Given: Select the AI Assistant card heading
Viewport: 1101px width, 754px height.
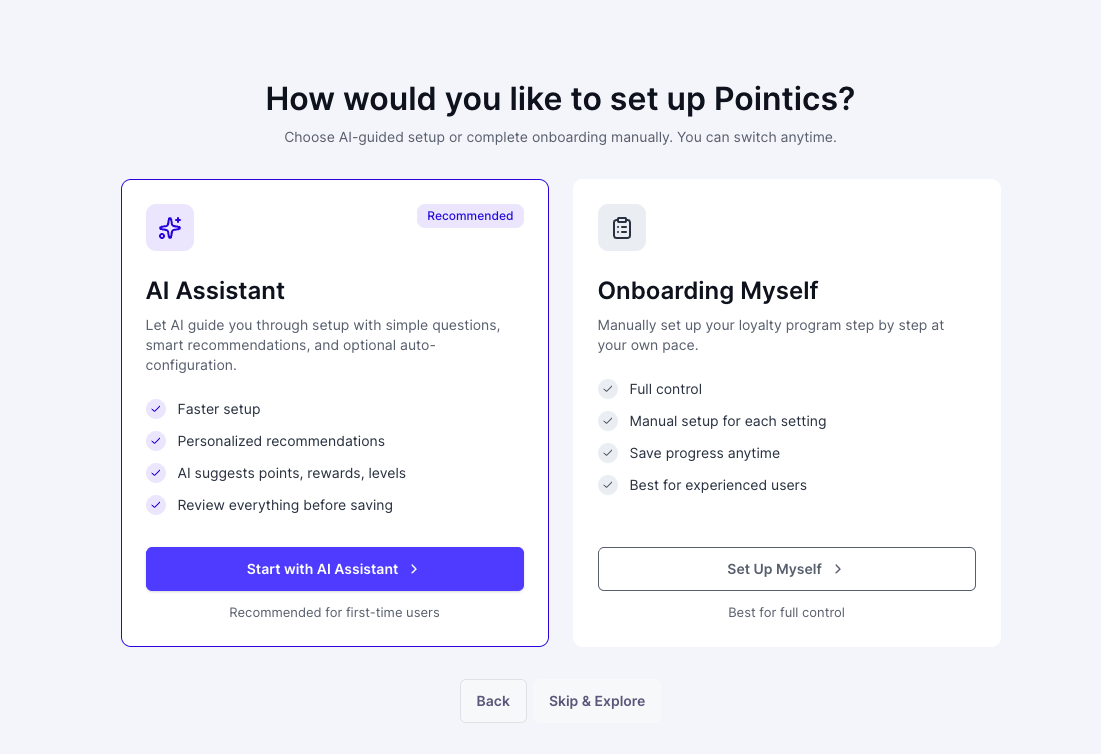Looking at the screenshot, I should tap(215, 291).
